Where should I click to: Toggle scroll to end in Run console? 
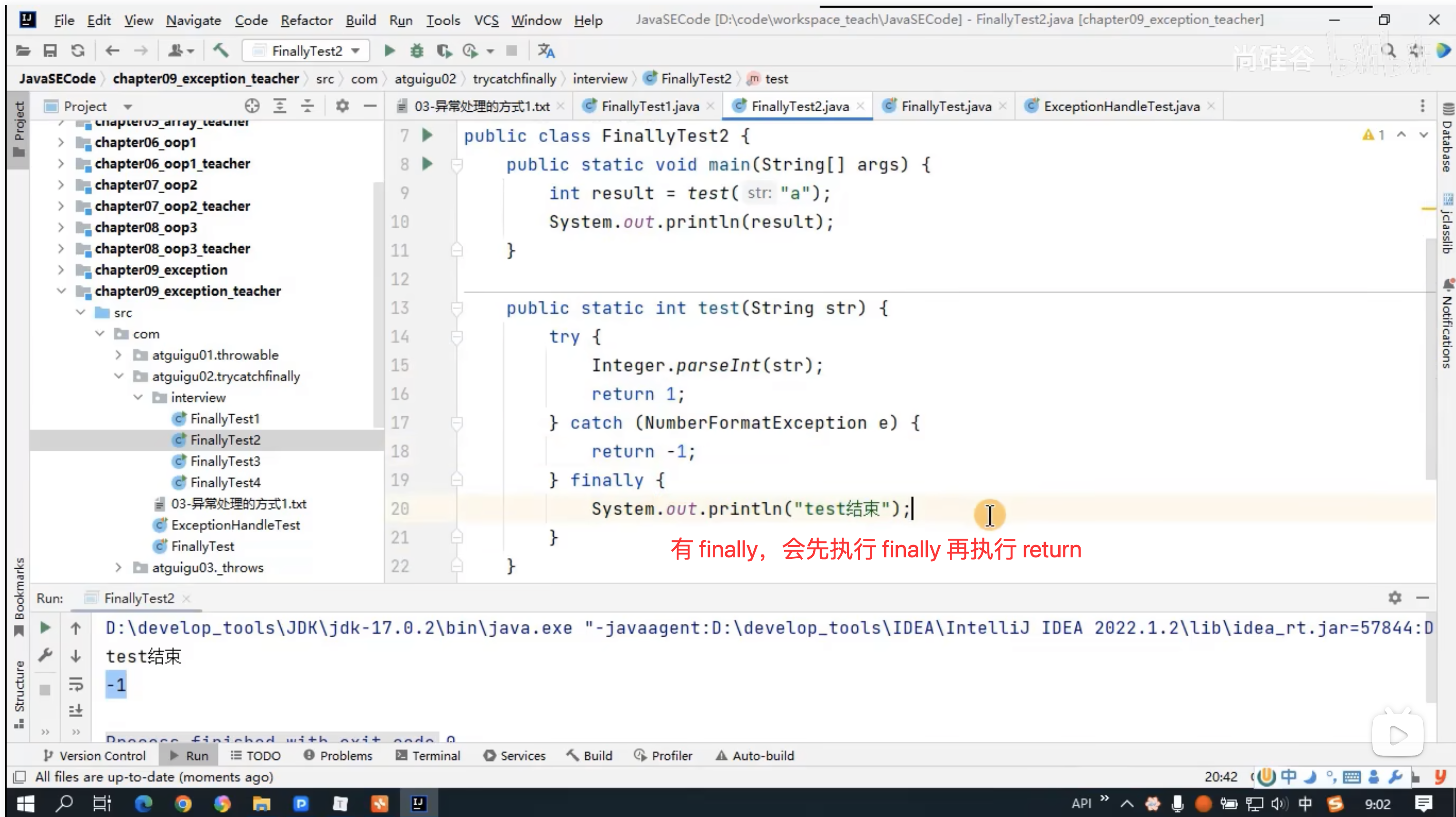click(76, 710)
